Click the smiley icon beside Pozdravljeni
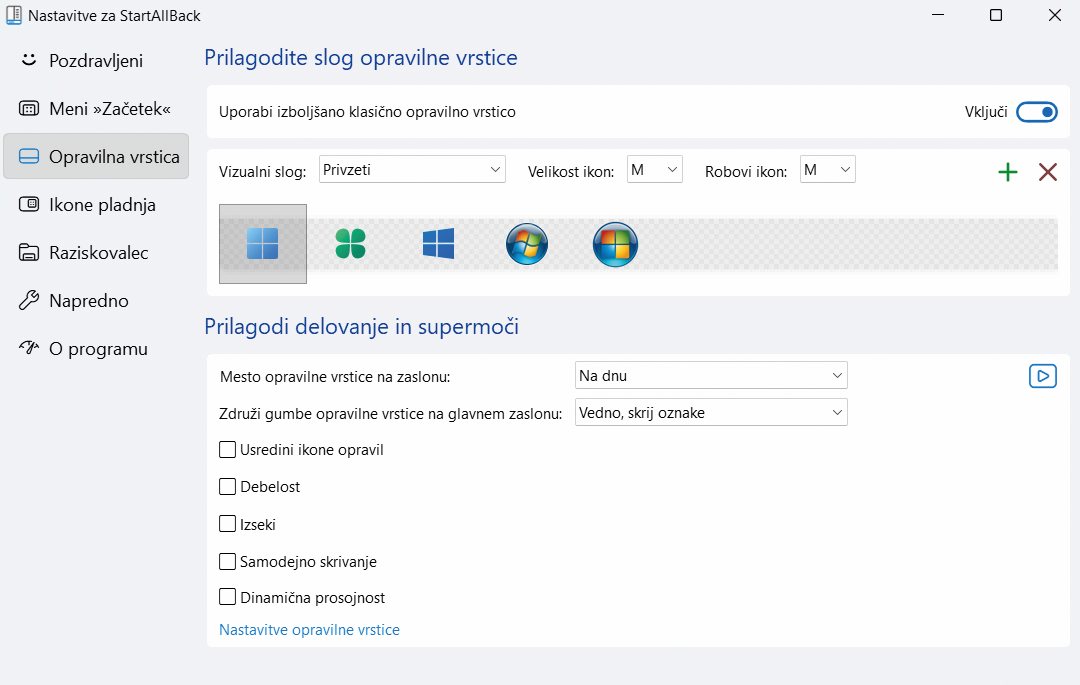 (x=29, y=60)
